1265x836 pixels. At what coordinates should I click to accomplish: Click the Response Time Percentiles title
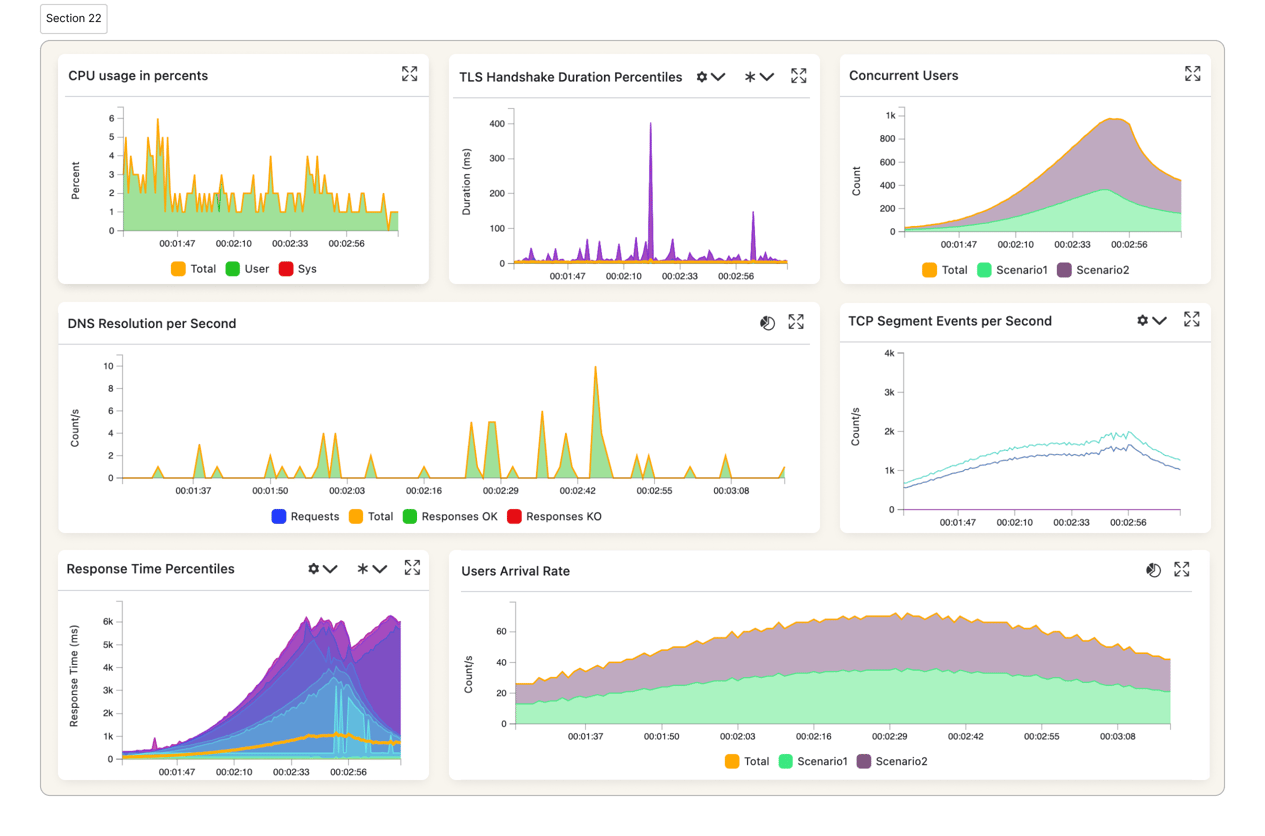coord(150,569)
